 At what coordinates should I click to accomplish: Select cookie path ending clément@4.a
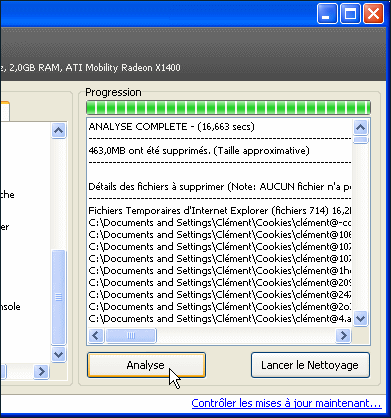(220, 319)
